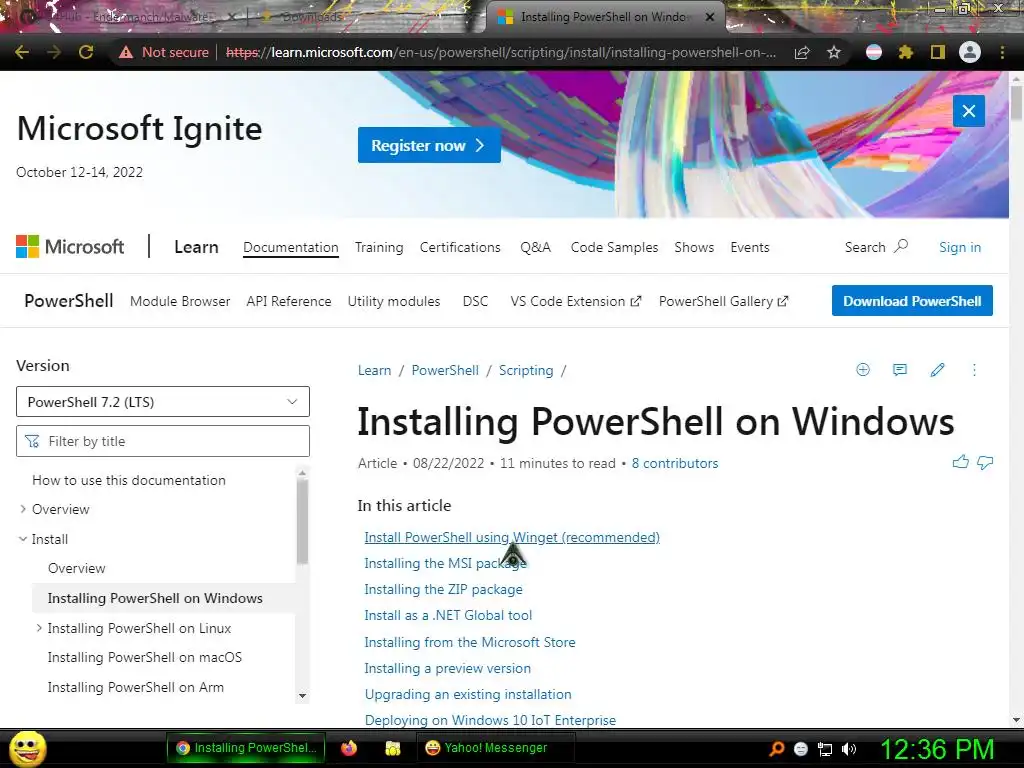
Task: Open the Documentation nav item
Action: tap(291, 248)
